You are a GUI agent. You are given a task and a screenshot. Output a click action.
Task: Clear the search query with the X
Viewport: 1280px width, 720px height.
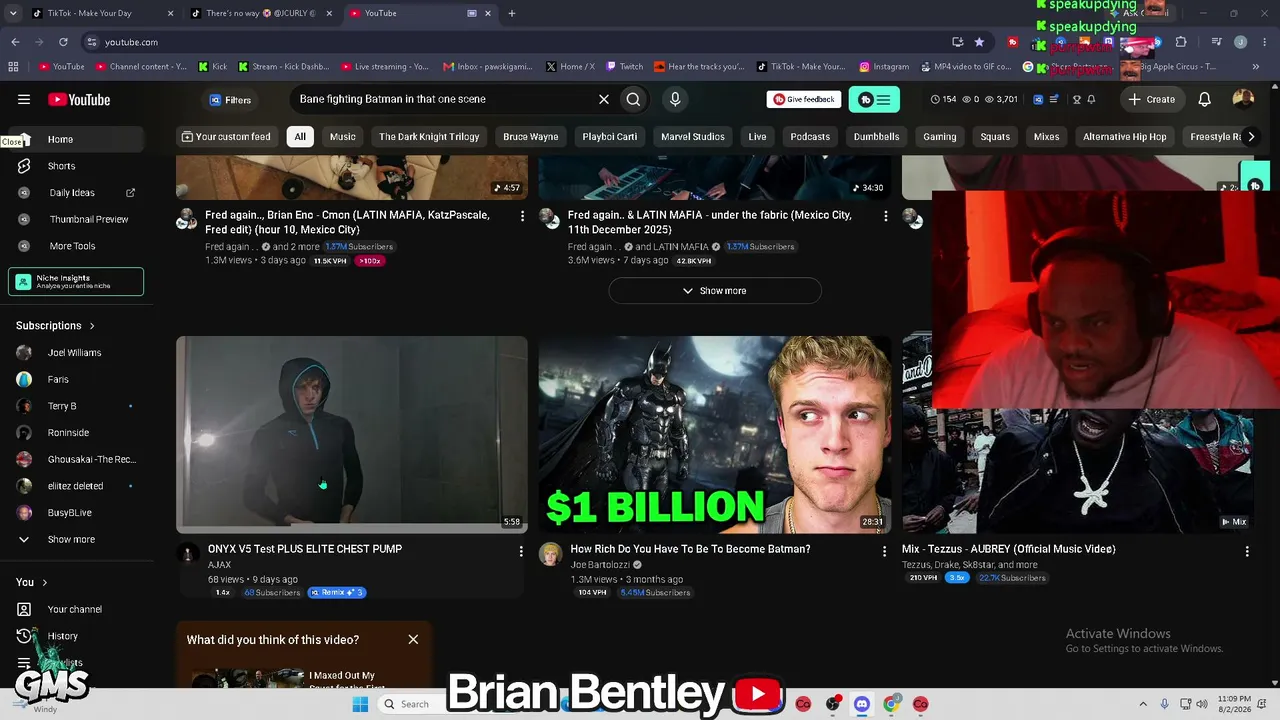click(604, 99)
